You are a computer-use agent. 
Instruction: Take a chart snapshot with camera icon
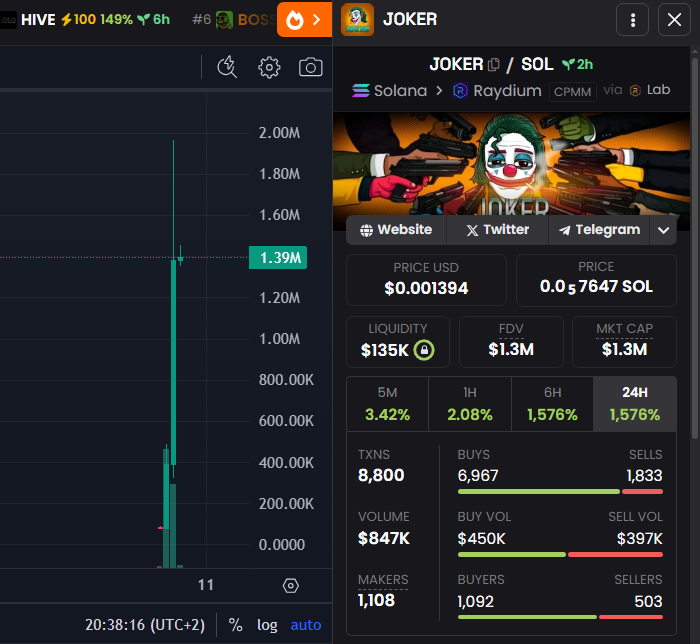tap(311, 67)
